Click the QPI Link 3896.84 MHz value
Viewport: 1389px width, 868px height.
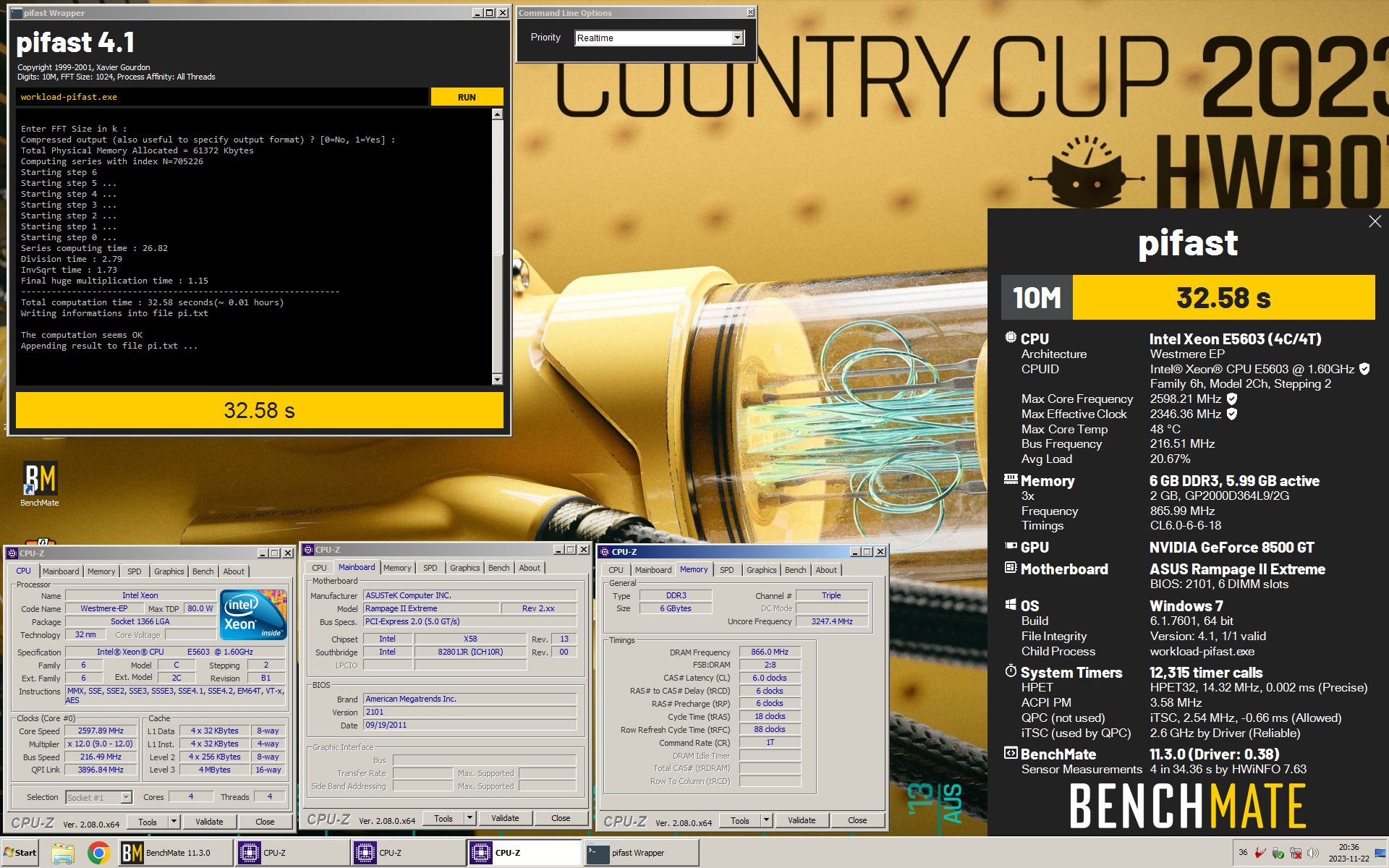[101, 770]
